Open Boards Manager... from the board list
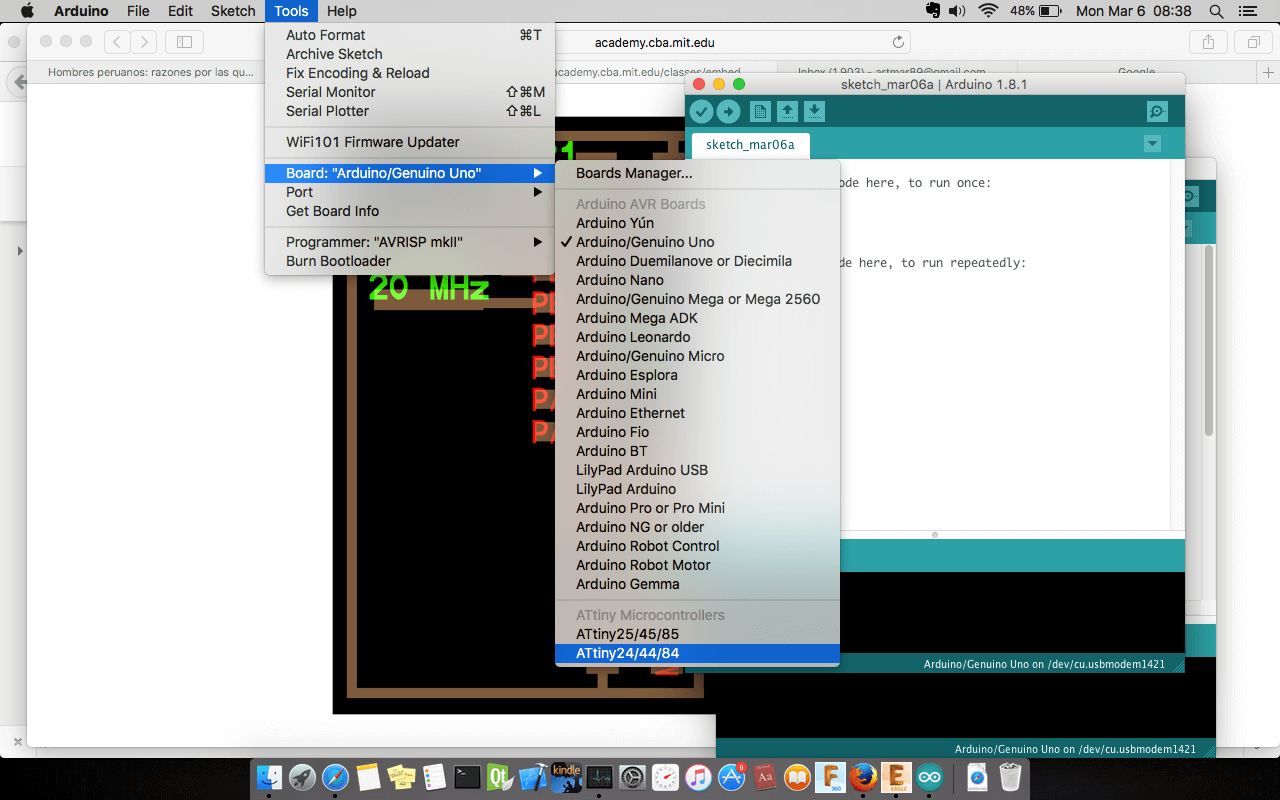The height and width of the screenshot is (800, 1280). tap(697, 173)
